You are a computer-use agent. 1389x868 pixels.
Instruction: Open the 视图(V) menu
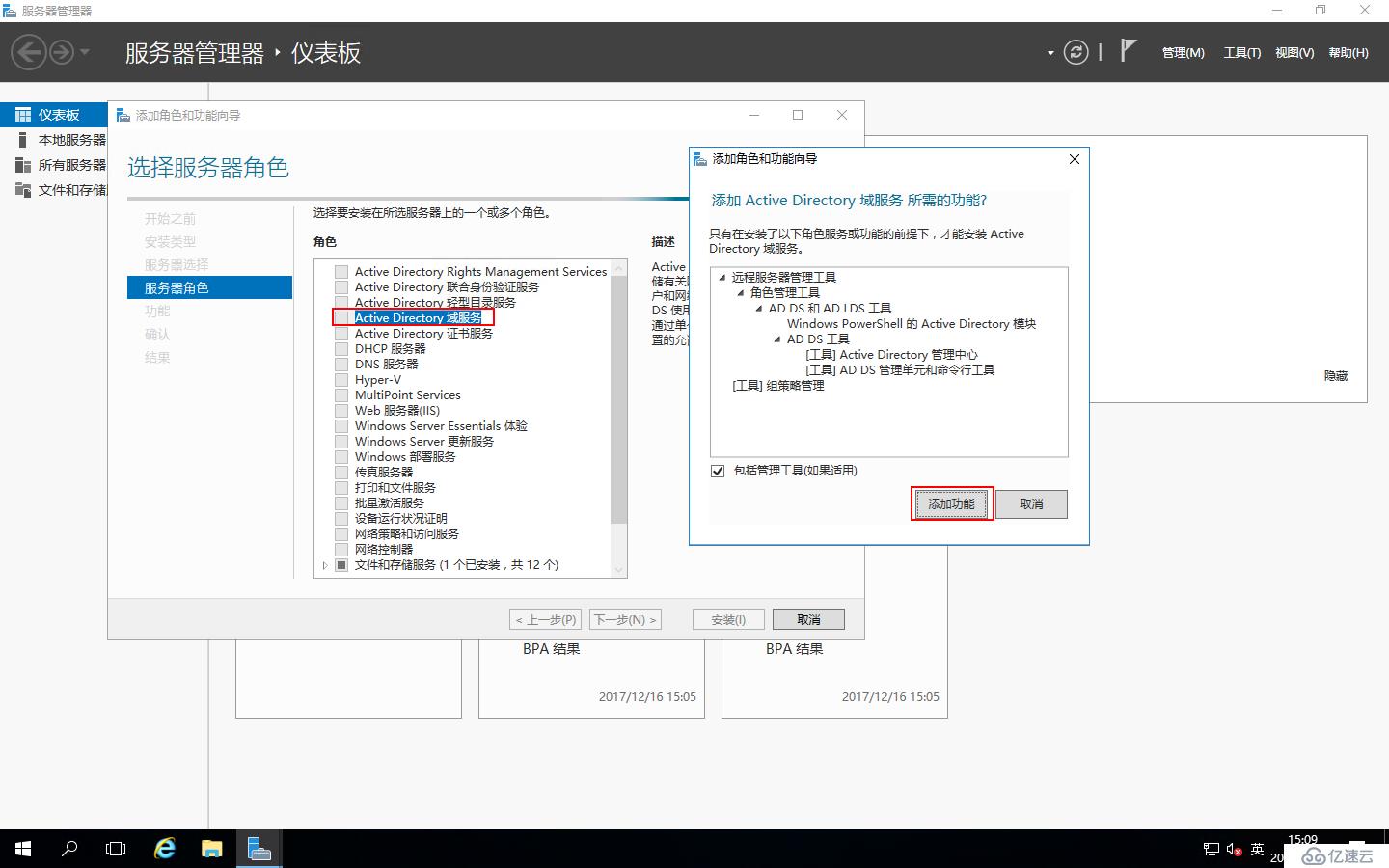1294,53
